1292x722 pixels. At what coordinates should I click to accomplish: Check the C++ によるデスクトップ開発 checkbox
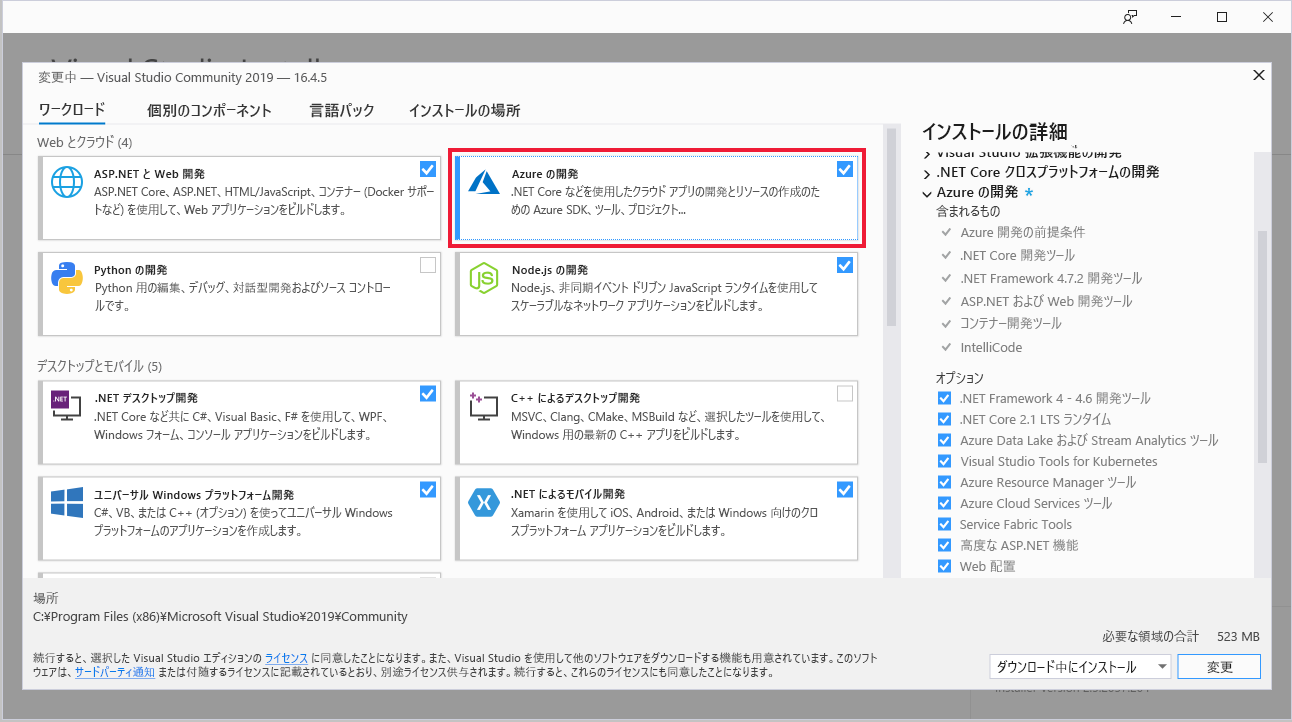coord(845,393)
